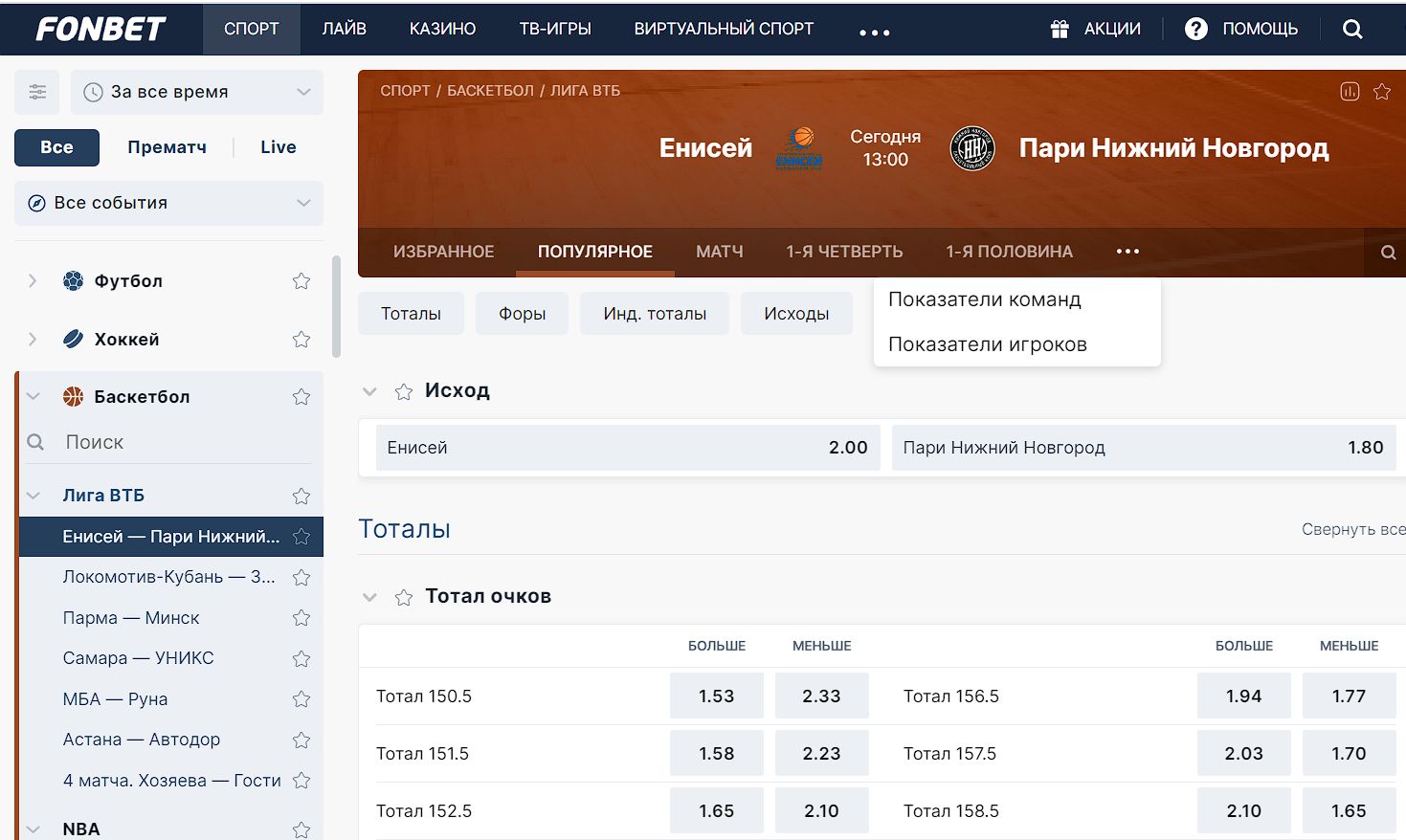Image resolution: width=1406 pixels, height=840 pixels.
Task: Open the top navigation ellipsis menu
Action: (875, 32)
